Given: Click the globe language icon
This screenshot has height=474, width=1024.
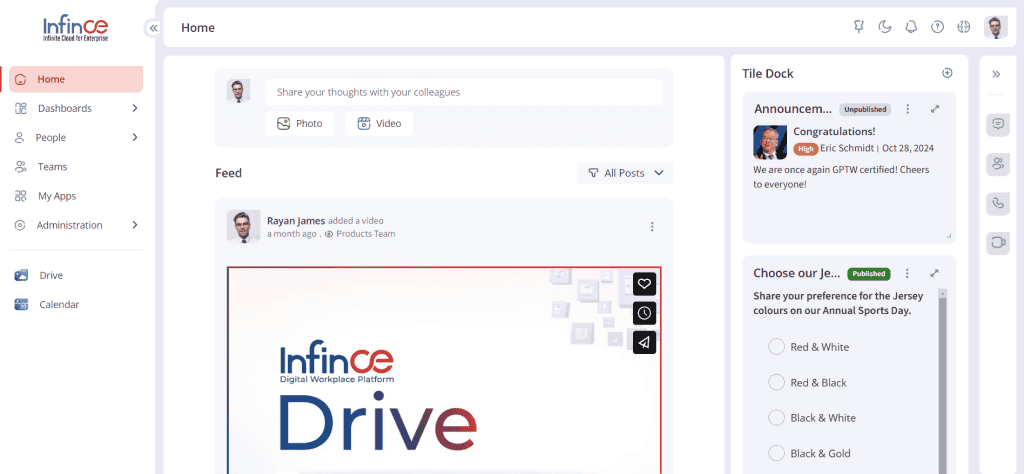Looking at the screenshot, I should click(963, 27).
